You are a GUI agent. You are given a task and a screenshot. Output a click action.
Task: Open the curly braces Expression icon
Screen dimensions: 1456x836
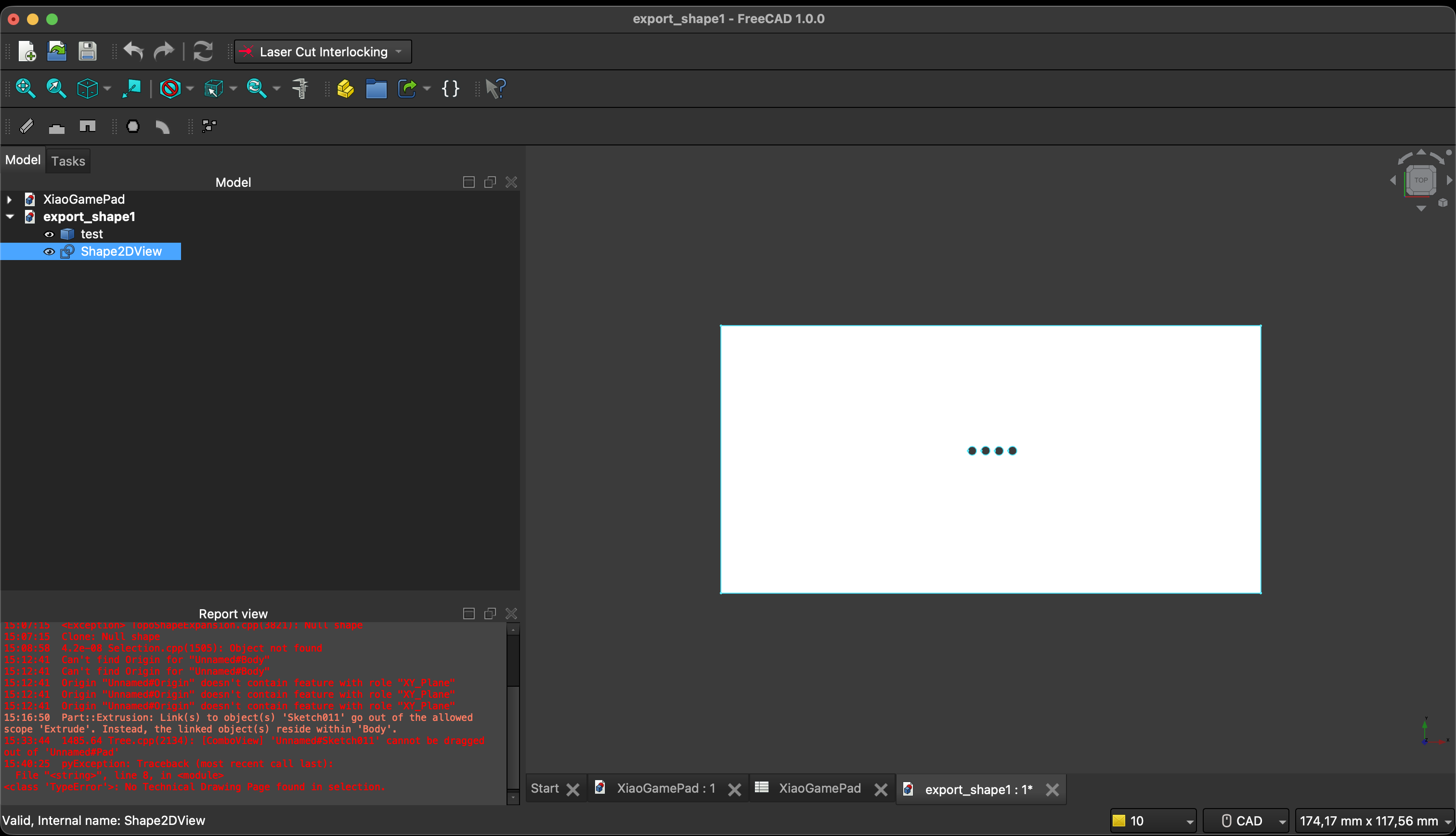coord(451,89)
